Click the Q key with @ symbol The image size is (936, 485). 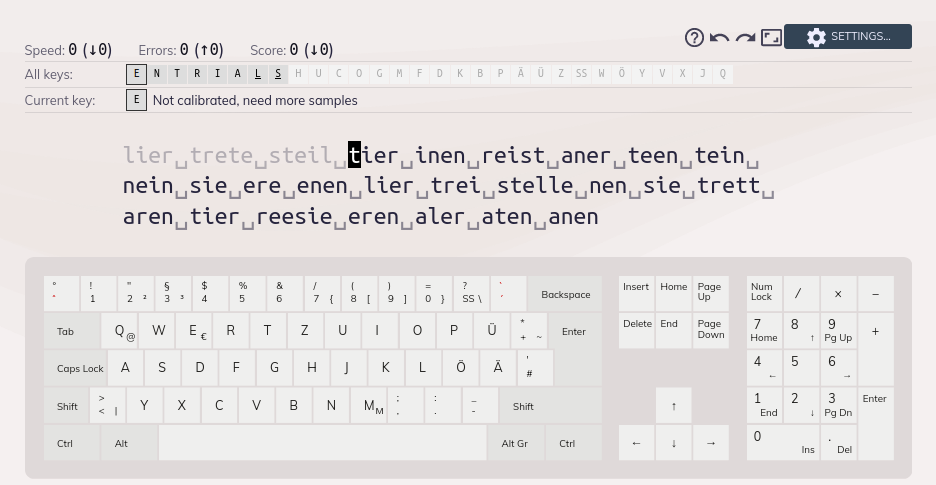point(119,331)
